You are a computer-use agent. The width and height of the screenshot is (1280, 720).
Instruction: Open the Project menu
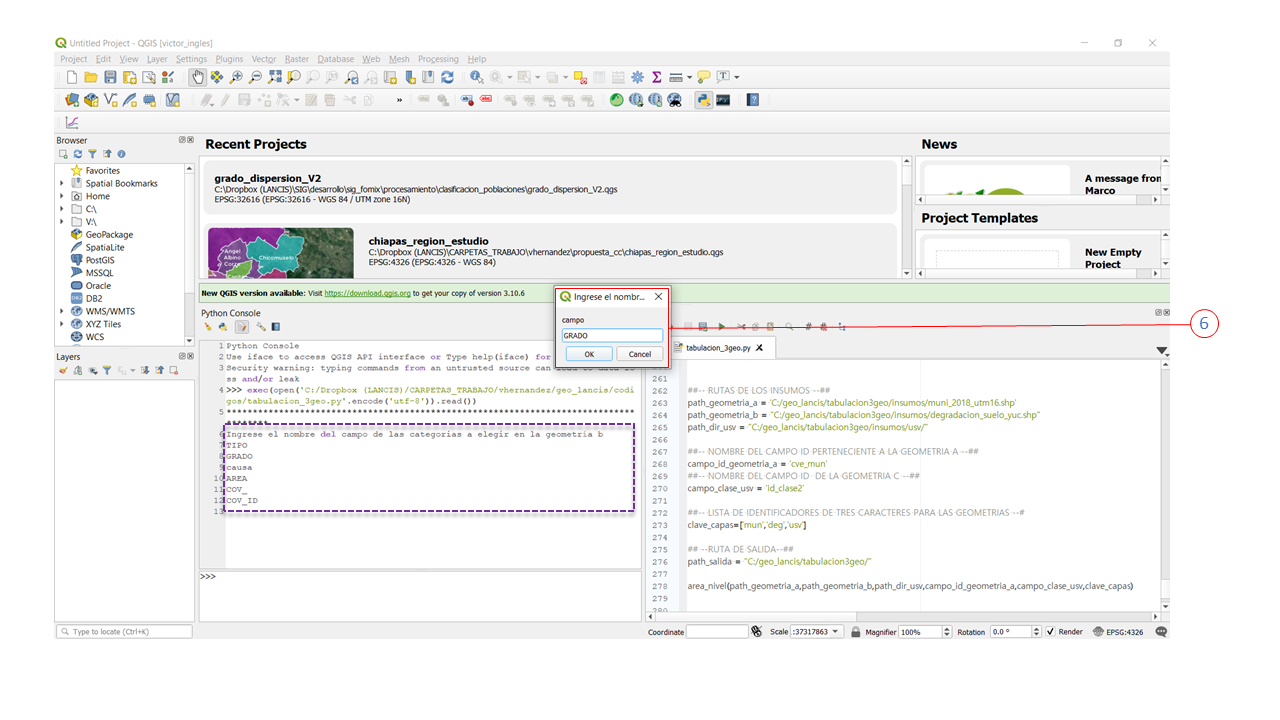click(x=74, y=59)
